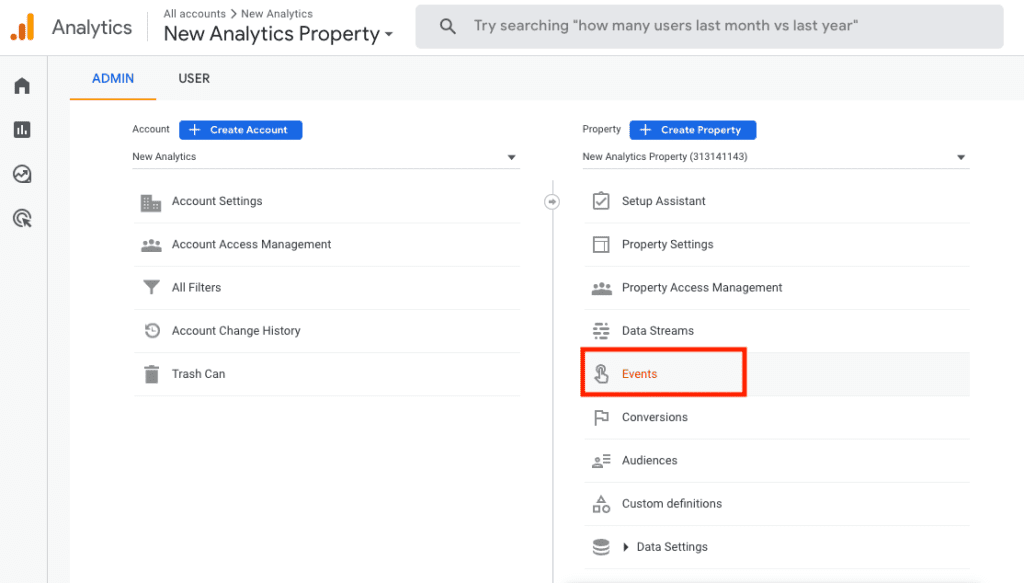
Task: Click the Setup Assistant checkbox icon
Action: tap(601, 201)
